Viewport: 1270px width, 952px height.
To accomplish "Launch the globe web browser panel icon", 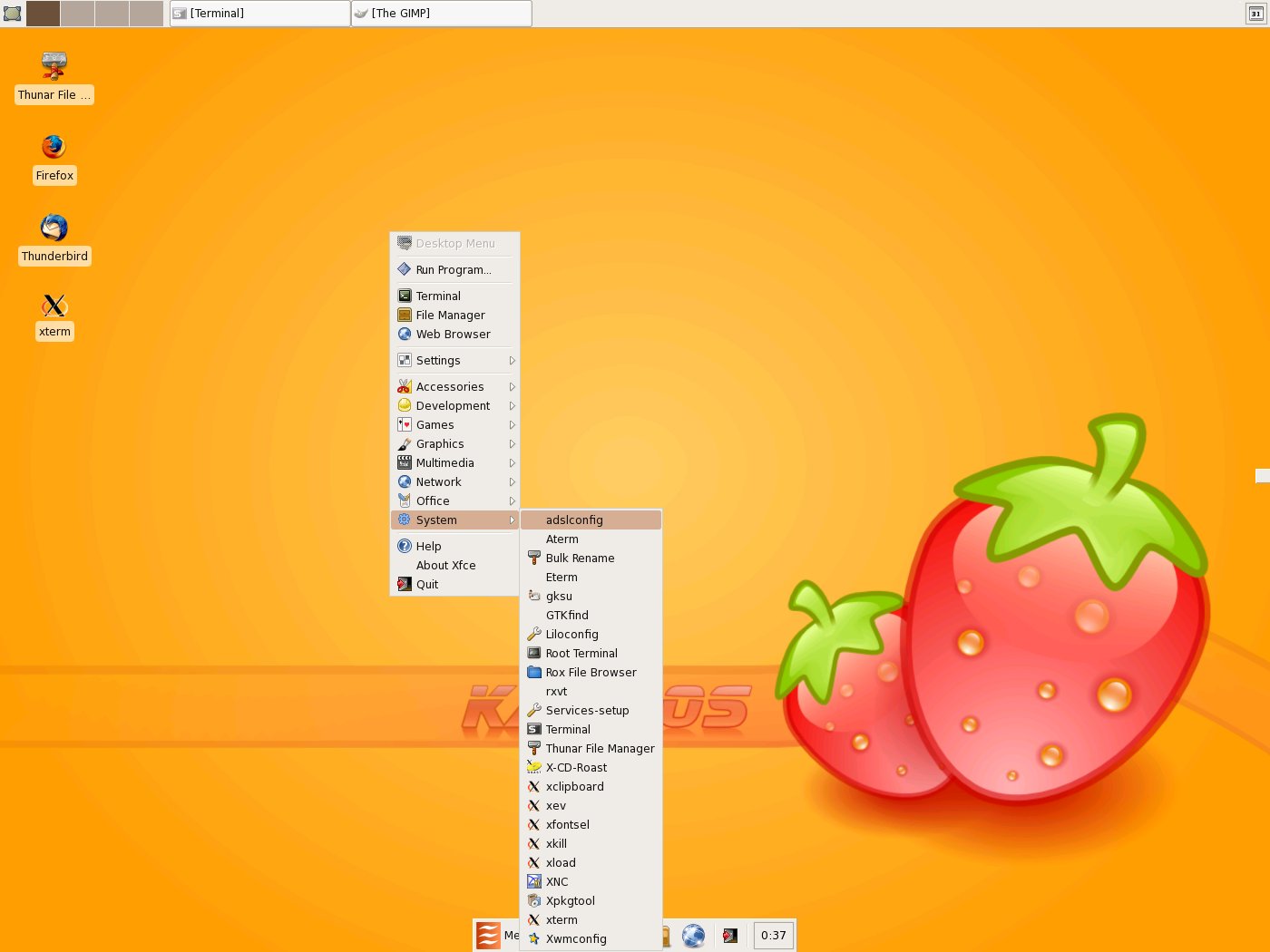I will tap(694, 936).
